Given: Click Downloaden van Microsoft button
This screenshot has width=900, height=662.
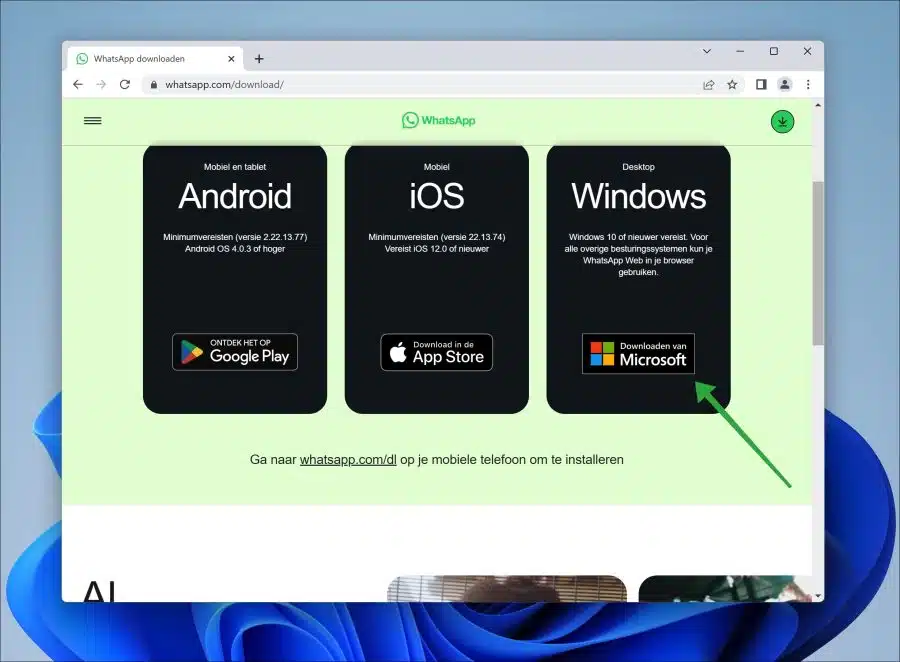Looking at the screenshot, I should [638, 354].
